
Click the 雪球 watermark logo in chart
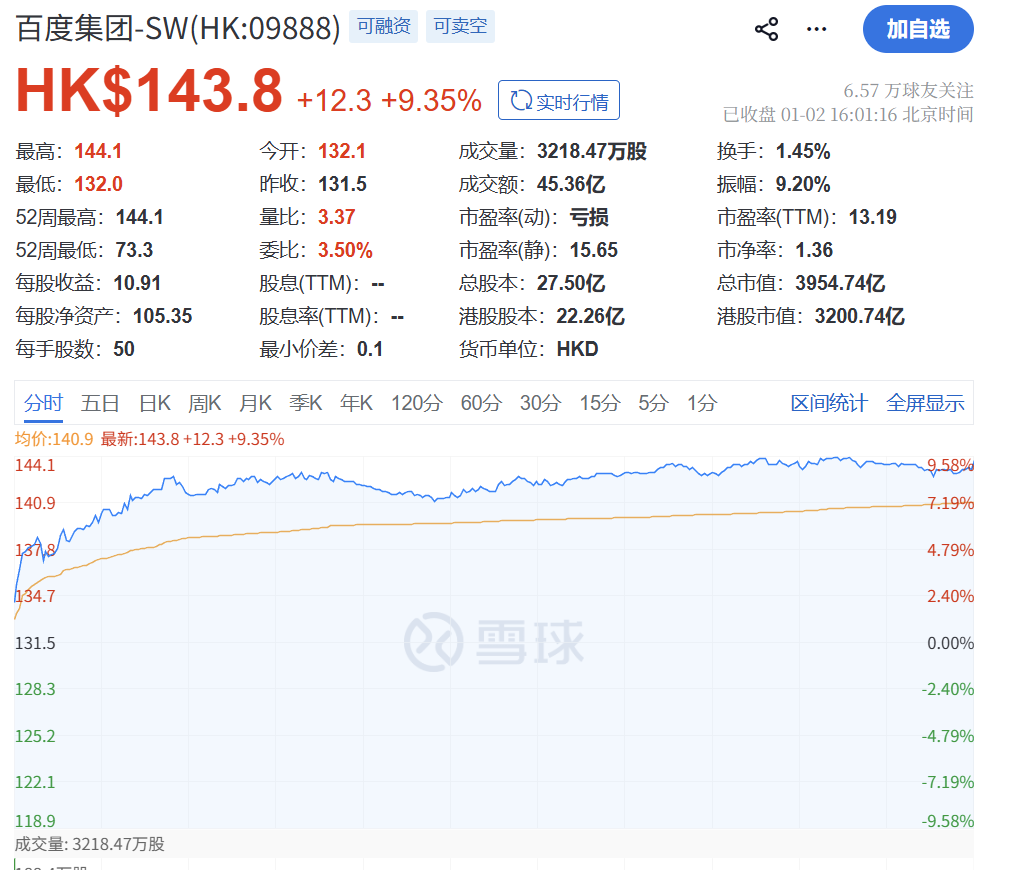[x=494, y=641]
